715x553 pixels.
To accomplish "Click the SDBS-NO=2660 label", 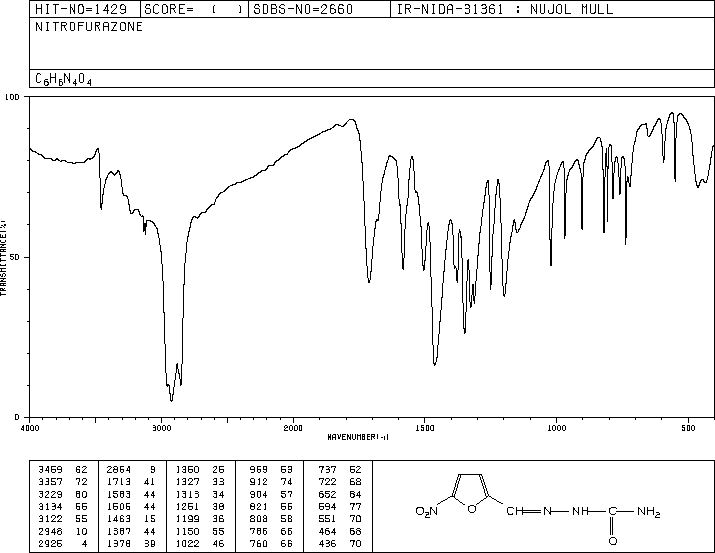I will pyautogui.click(x=303, y=9).
